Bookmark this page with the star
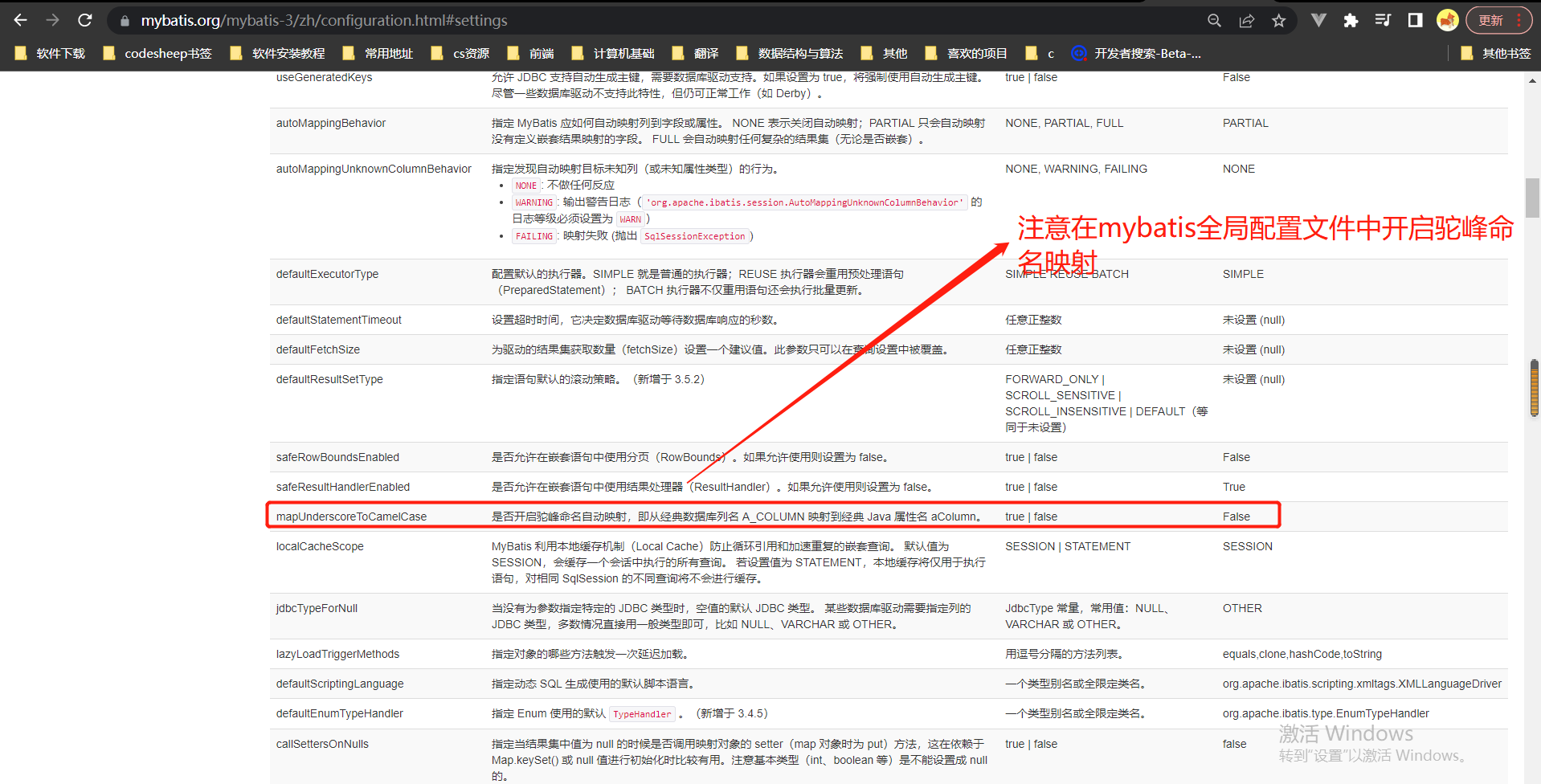 click(x=1278, y=21)
